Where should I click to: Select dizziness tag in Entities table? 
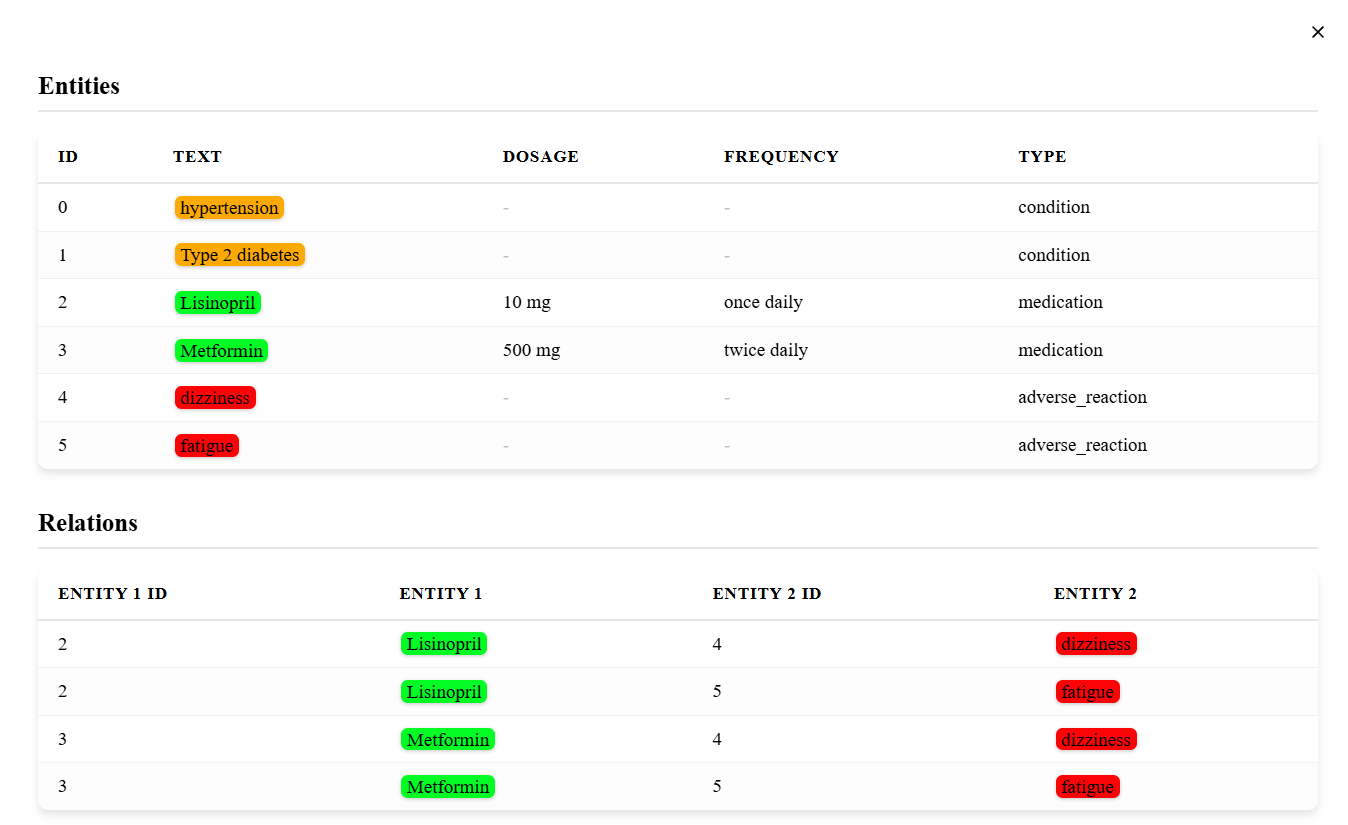[x=215, y=398]
